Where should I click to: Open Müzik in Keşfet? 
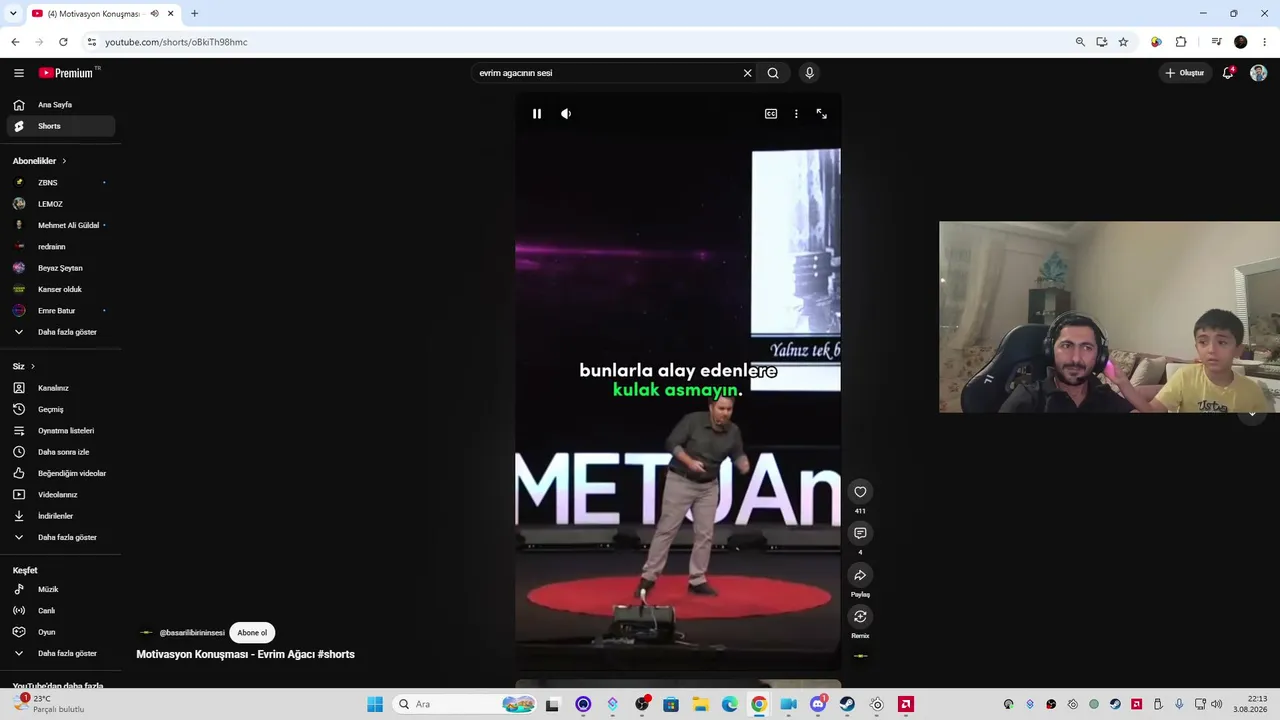click(61, 590)
